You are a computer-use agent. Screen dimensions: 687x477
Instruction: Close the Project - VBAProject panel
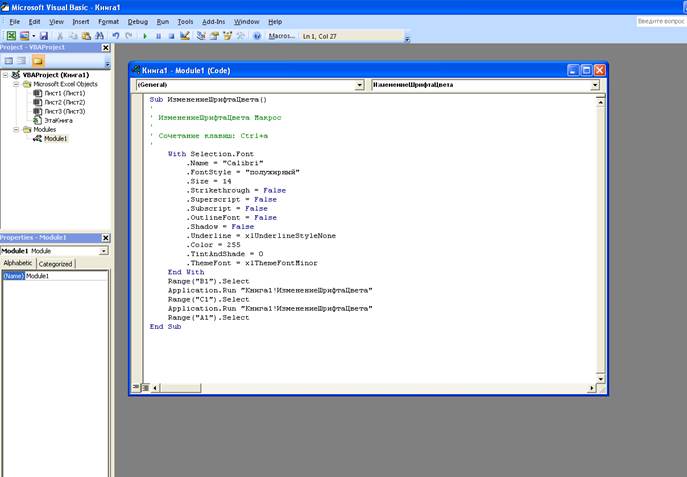(x=106, y=48)
